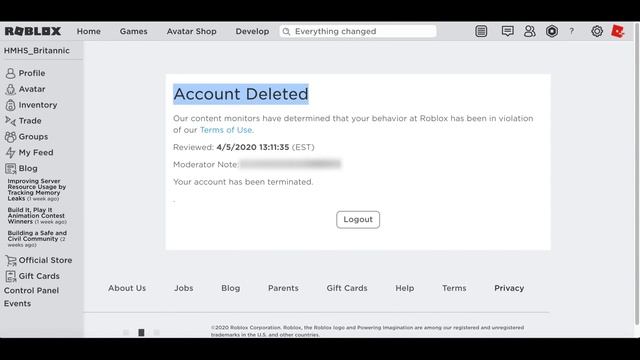
Task: Open the friends icon in top bar
Action: coord(530,31)
